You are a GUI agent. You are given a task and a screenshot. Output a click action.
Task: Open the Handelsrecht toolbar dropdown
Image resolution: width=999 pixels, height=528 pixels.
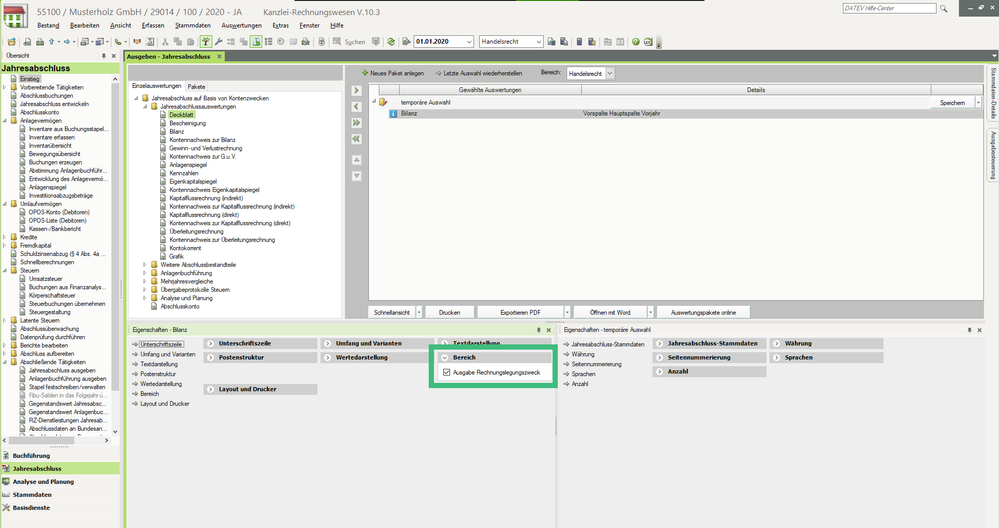538,41
